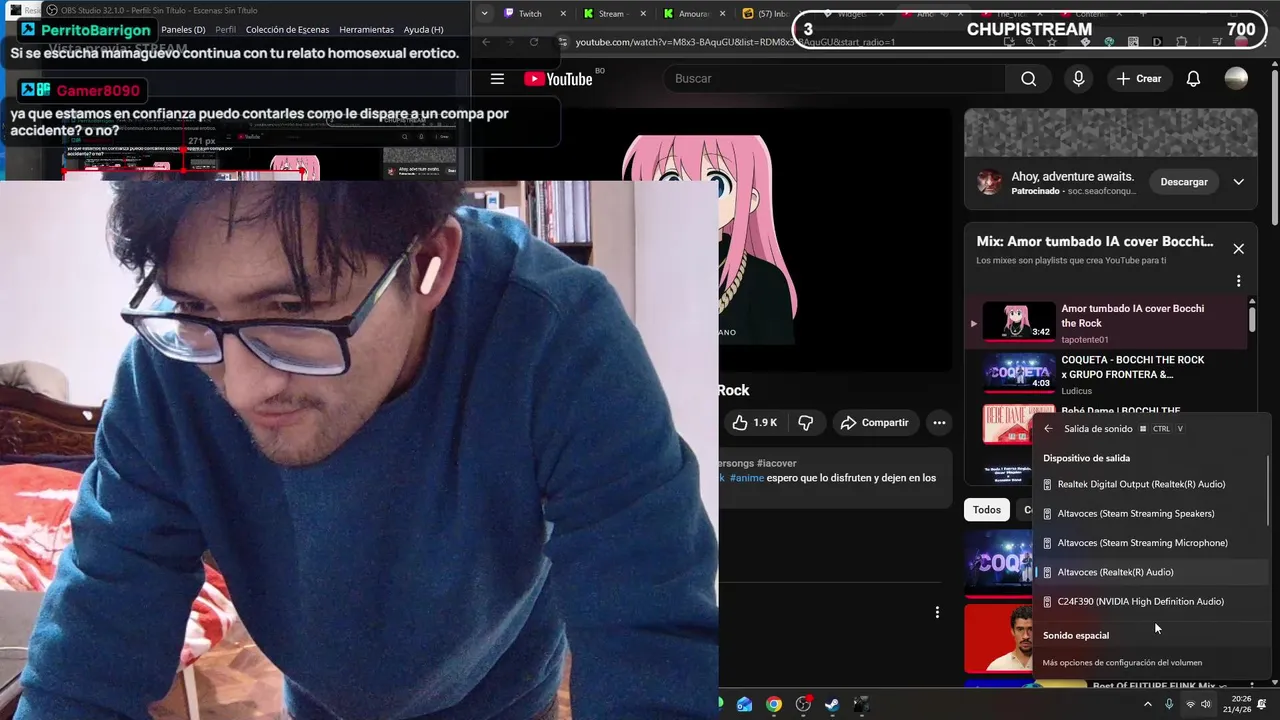Open Más opciones de configuración del volumen
1280x720 pixels.
(x=1122, y=662)
